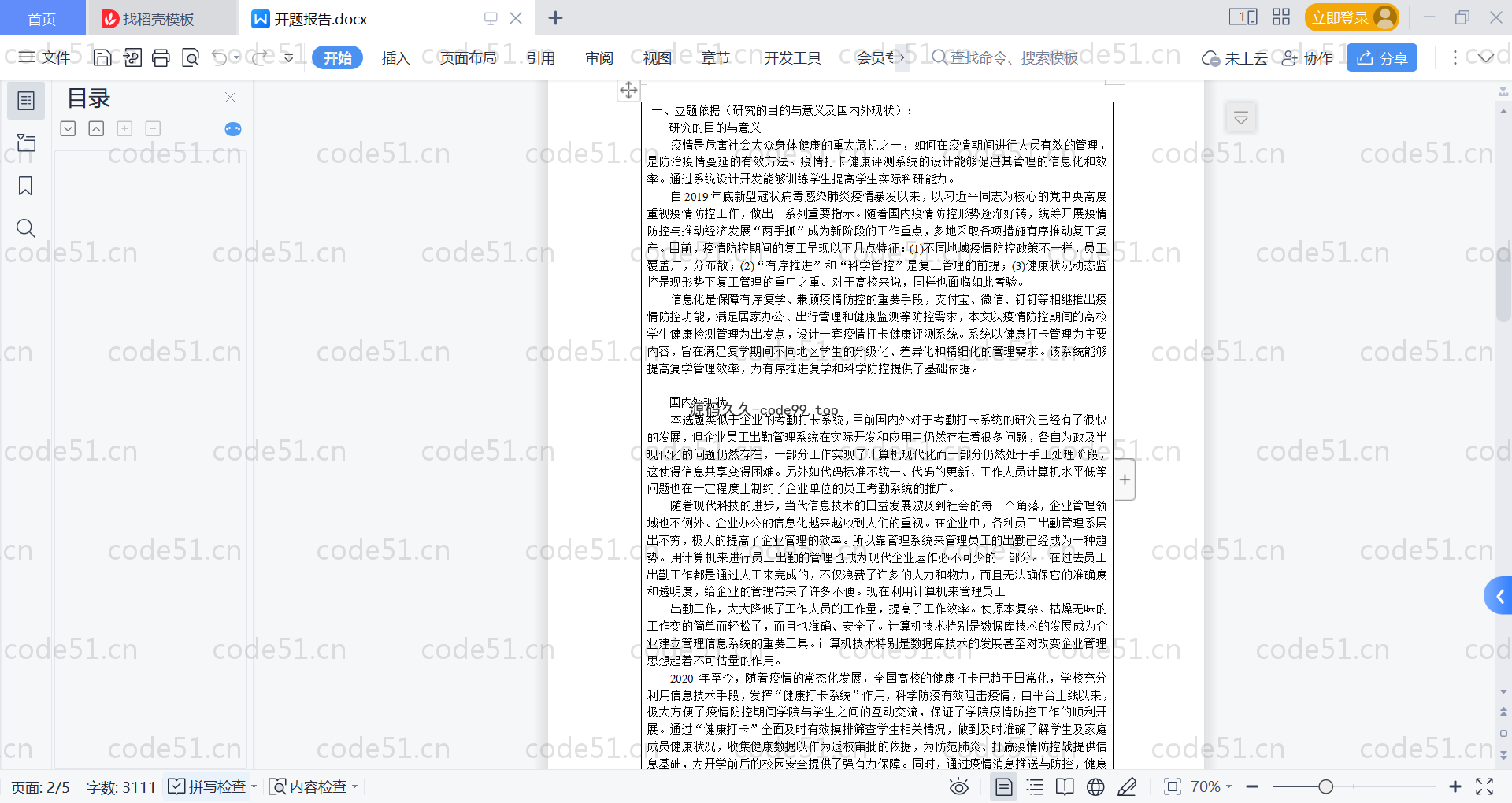This screenshot has height=803, width=1512.
Task: Open the window layout switcher icon in title bar
Action: [x=1243, y=17]
